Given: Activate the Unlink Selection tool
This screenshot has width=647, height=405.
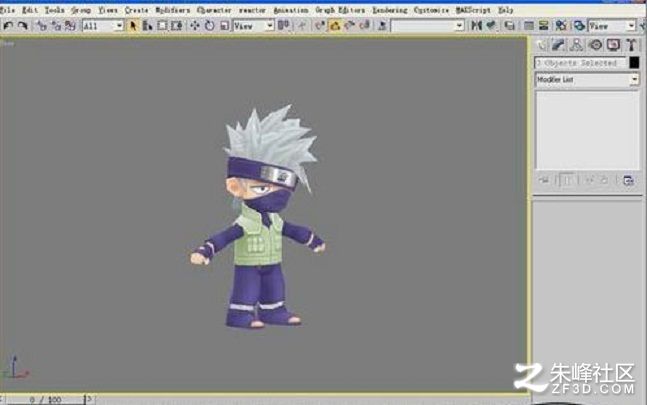Looking at the screenshot, I should [x=56, y=26].
